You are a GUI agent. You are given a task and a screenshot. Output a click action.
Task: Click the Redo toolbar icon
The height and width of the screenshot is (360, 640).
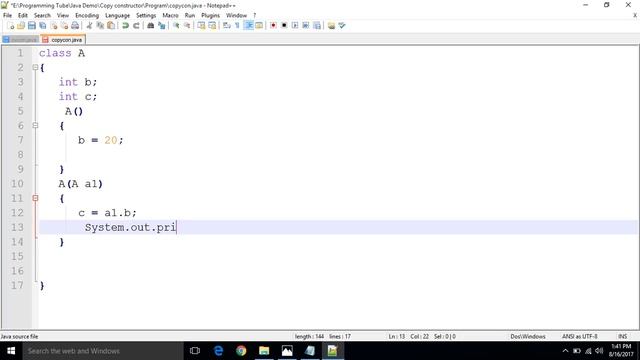(x=136, y=26)
